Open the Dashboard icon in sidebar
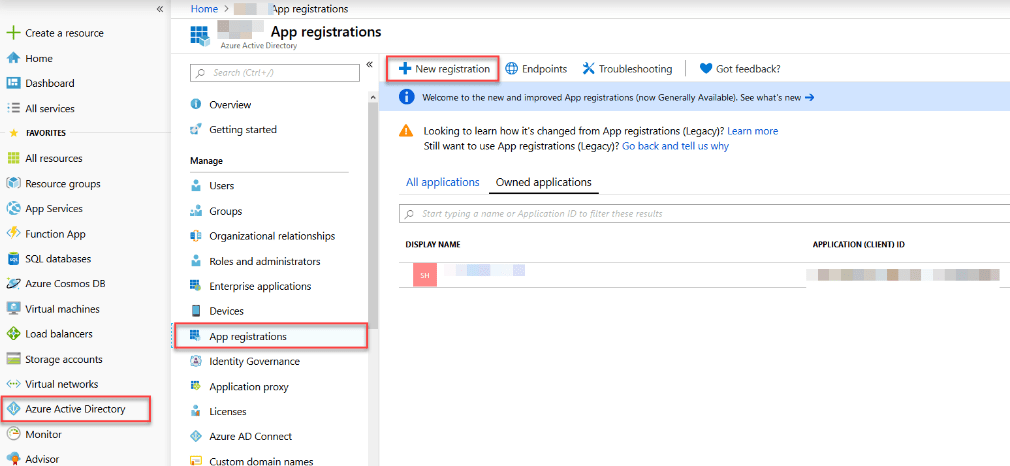This screenshot has height=466, width=1010. (13, 83)
